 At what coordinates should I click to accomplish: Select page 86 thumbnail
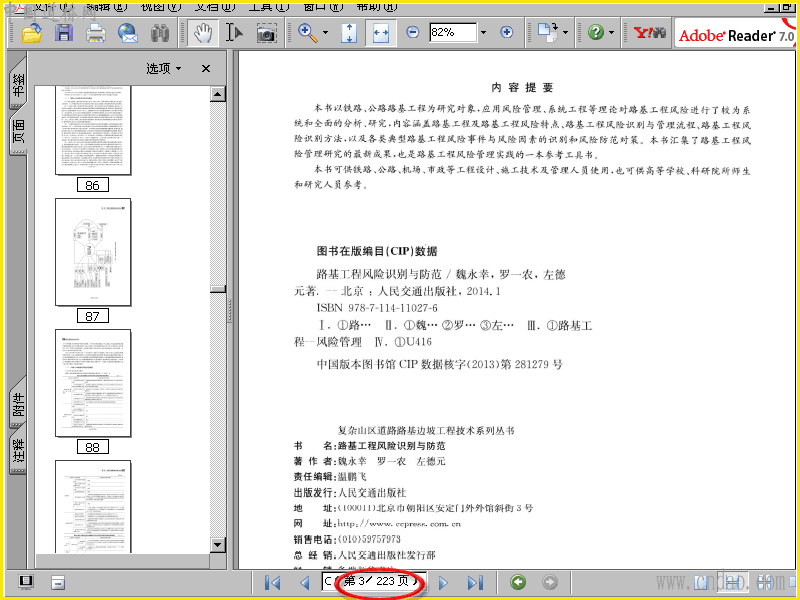click(93, 131)
